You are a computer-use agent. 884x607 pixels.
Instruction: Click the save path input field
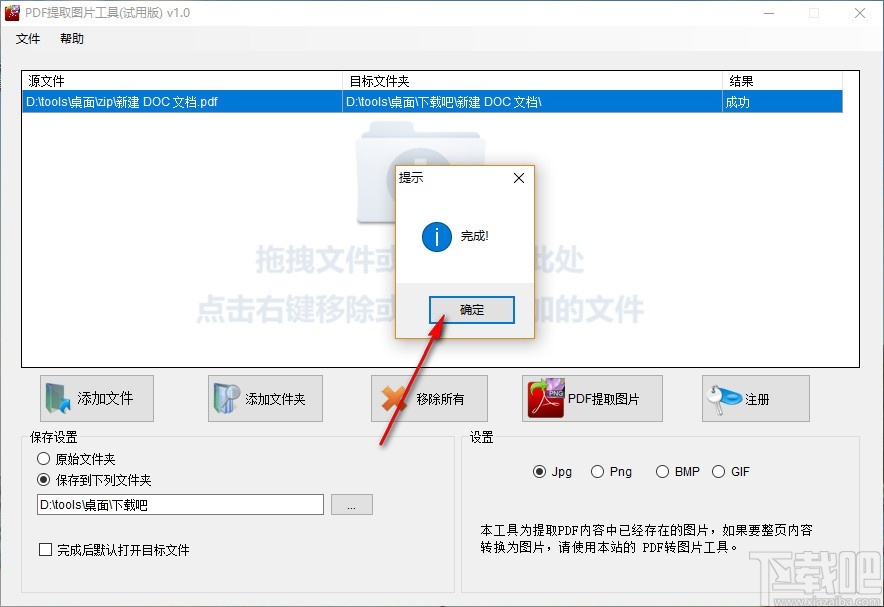(x=180, y=505)
